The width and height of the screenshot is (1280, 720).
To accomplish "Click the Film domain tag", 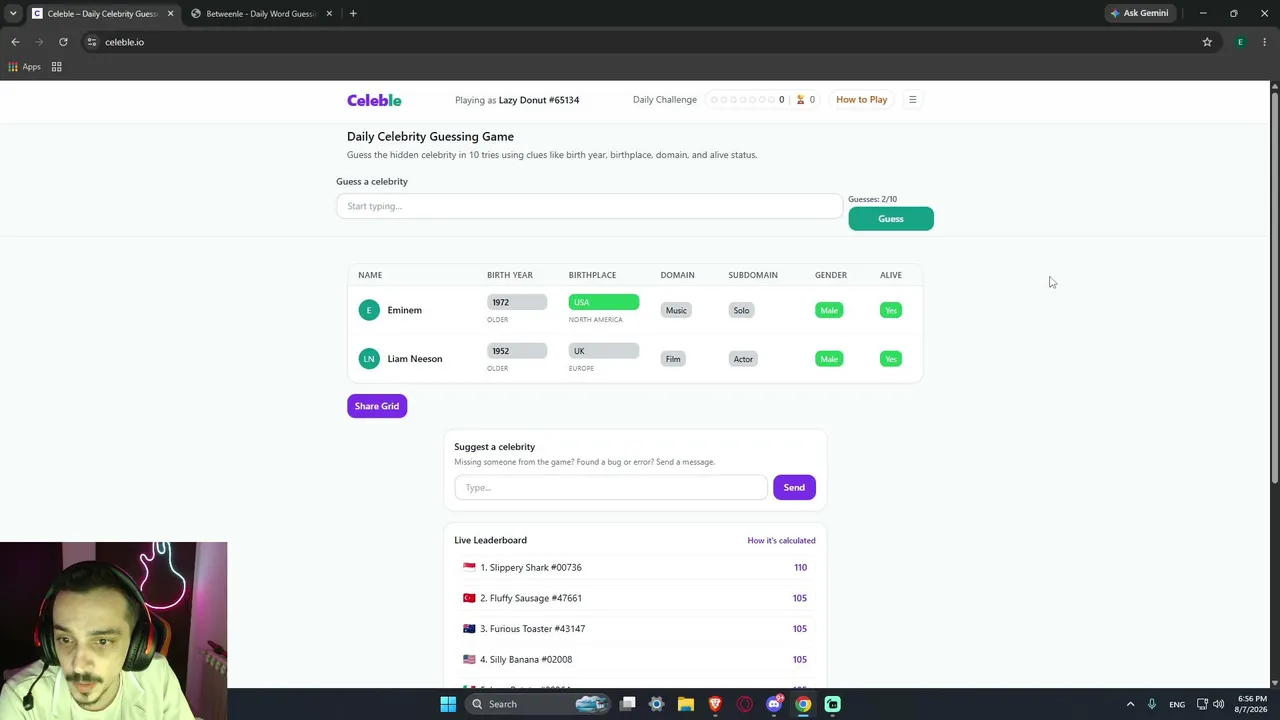I will (673, 359).
